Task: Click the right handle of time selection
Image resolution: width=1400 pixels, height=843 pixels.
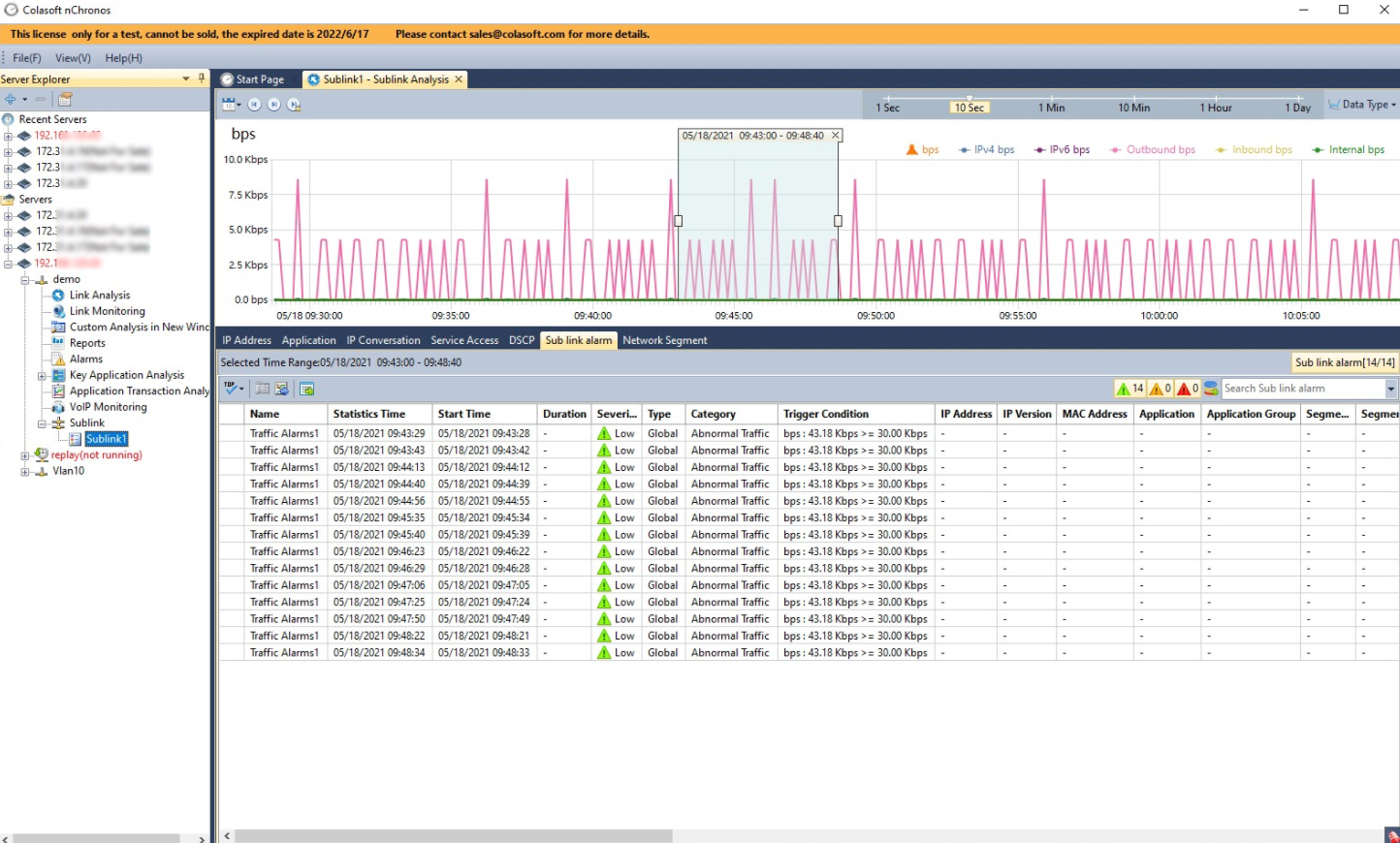Action: [x=839, y=221]
